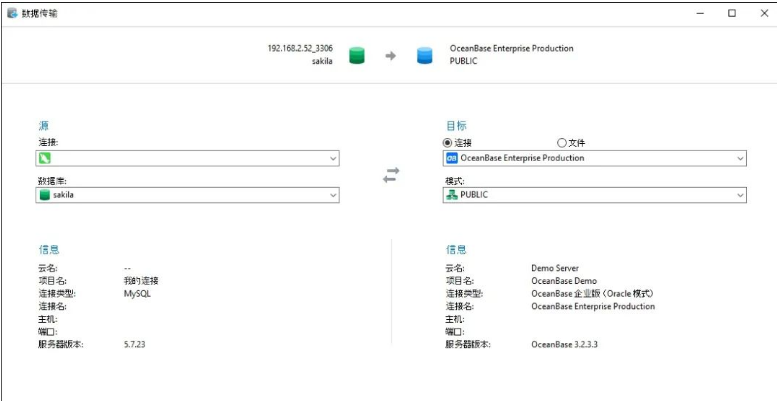Image resolution: width=777 pixels, height=401 pixels.
Task: Click the green Navicat icon in source connection box
Action: coord(45,158)
